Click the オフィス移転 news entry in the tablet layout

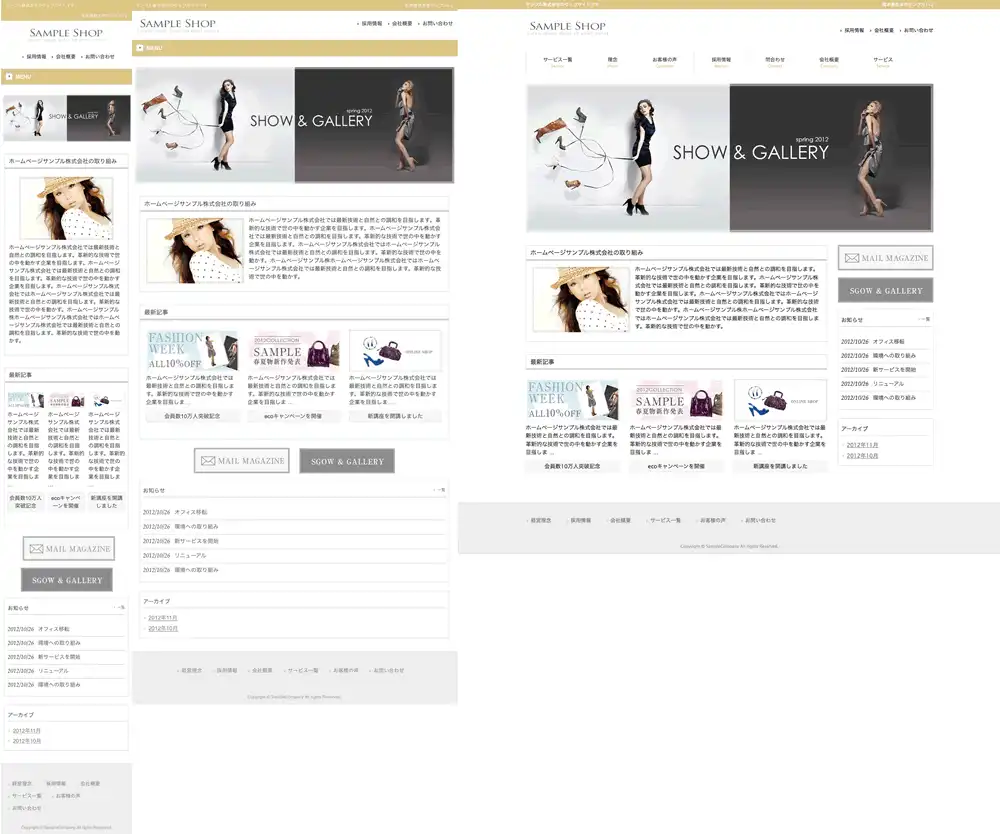pyautogui.click(x=189, y=512)
